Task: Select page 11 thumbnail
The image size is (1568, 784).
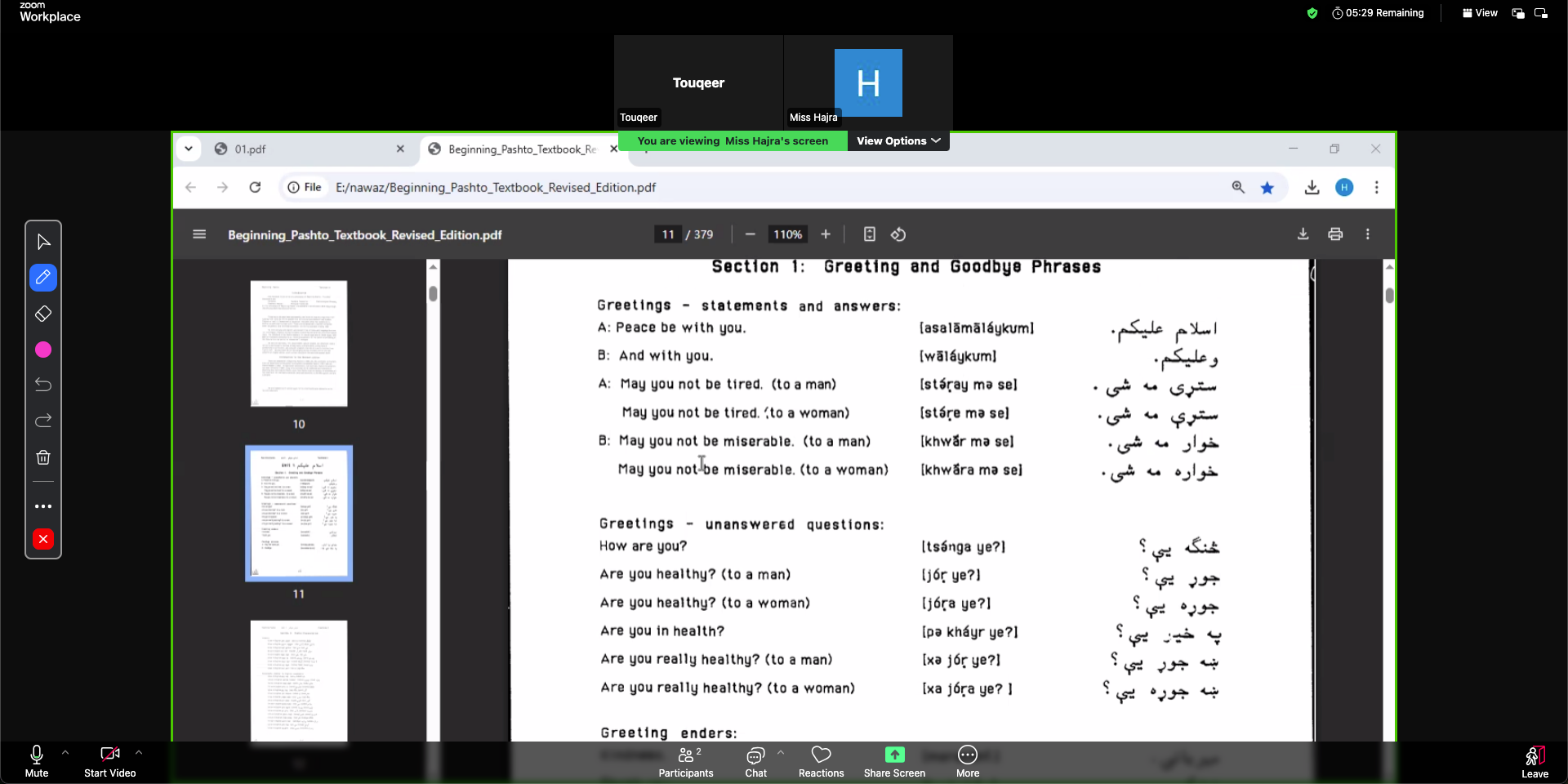Action: click(299, 513)
